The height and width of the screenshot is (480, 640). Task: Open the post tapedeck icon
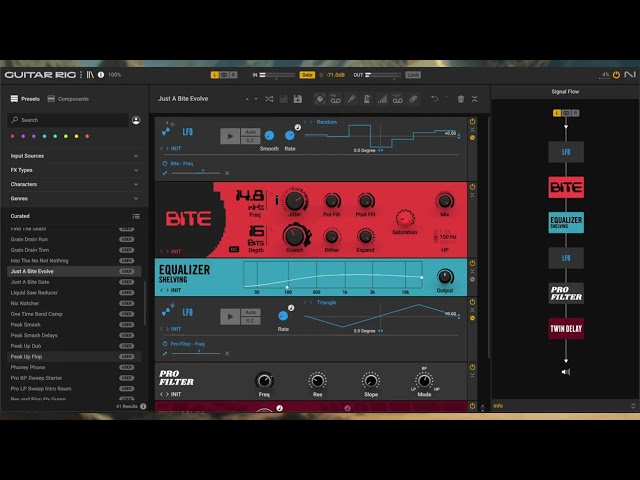[398, 99]
